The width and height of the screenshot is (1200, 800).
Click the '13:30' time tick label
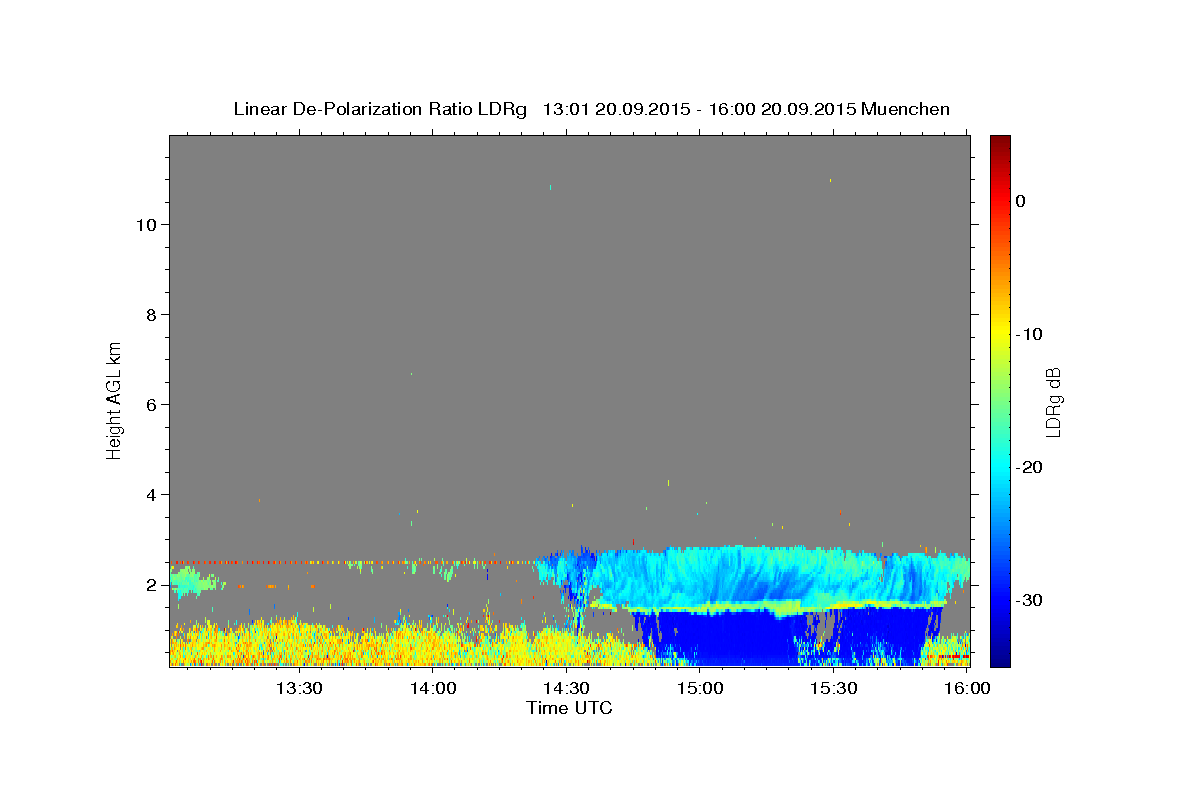pos(298,688)
